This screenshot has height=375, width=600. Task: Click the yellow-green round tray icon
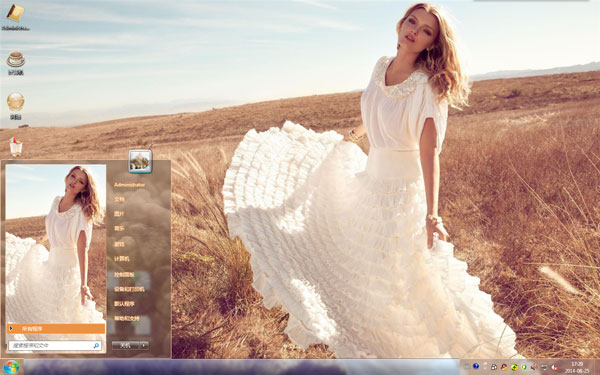click(x=514, y=367)
